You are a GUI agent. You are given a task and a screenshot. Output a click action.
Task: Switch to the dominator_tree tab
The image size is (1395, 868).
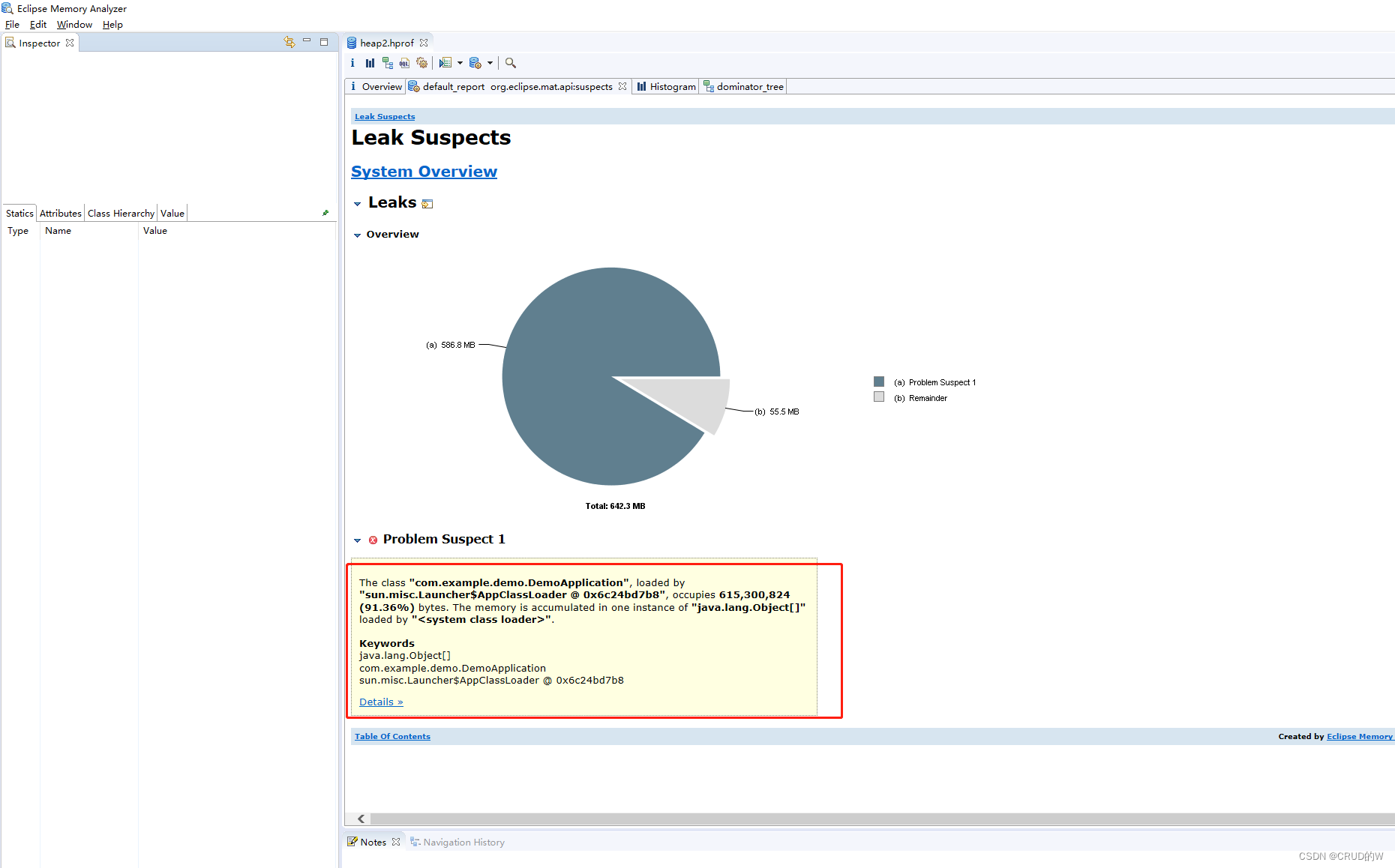click(744, 87)
